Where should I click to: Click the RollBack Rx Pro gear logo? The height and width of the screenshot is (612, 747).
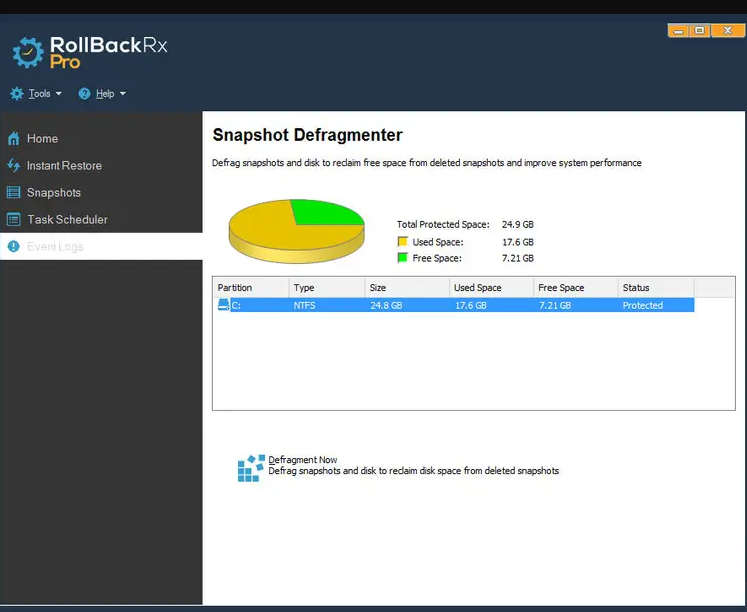[28, 52]
